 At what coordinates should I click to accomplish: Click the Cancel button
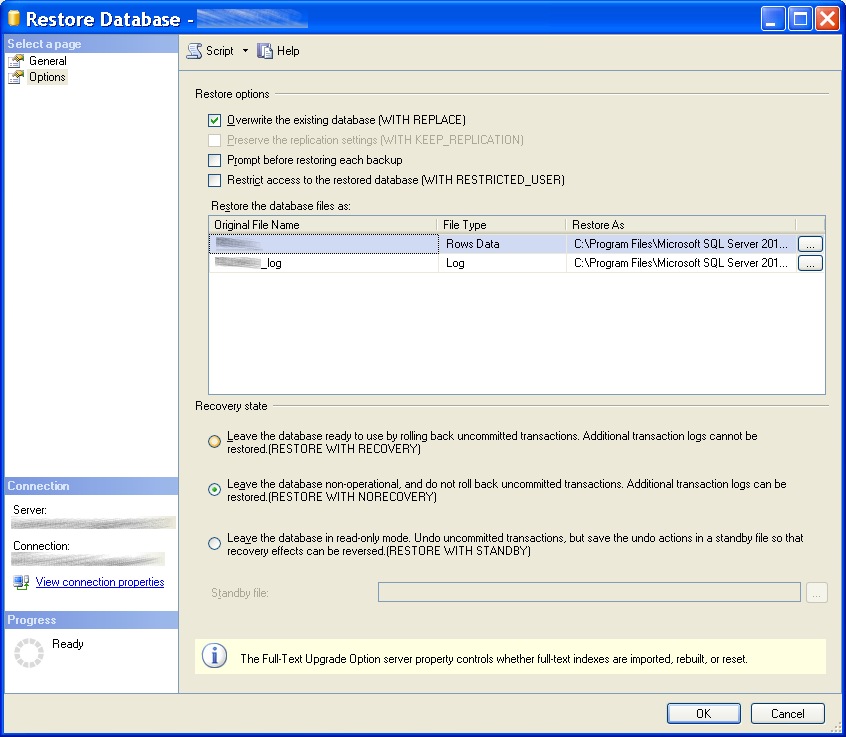[x=788, y=714]
